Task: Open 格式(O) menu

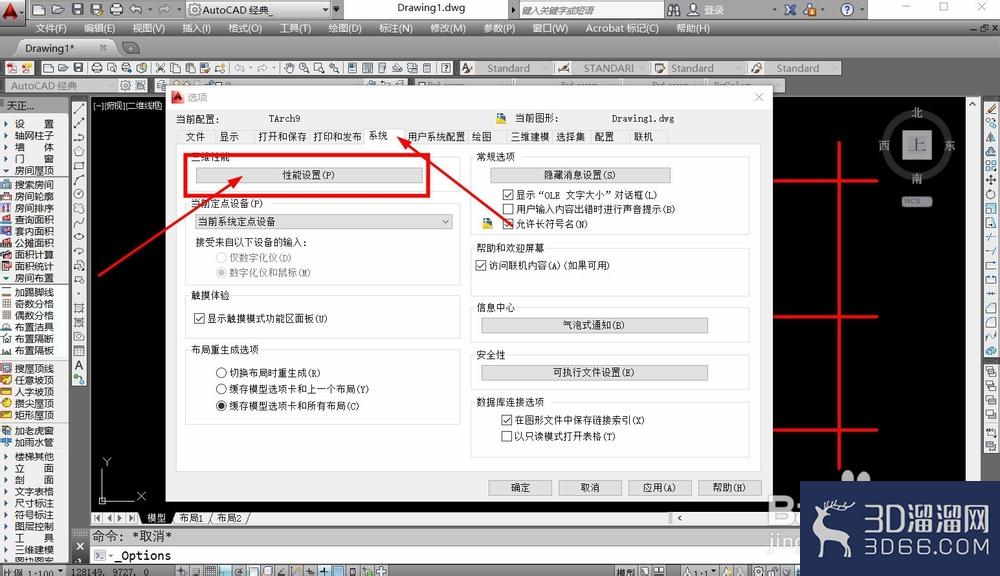Action: pos(245,28)
